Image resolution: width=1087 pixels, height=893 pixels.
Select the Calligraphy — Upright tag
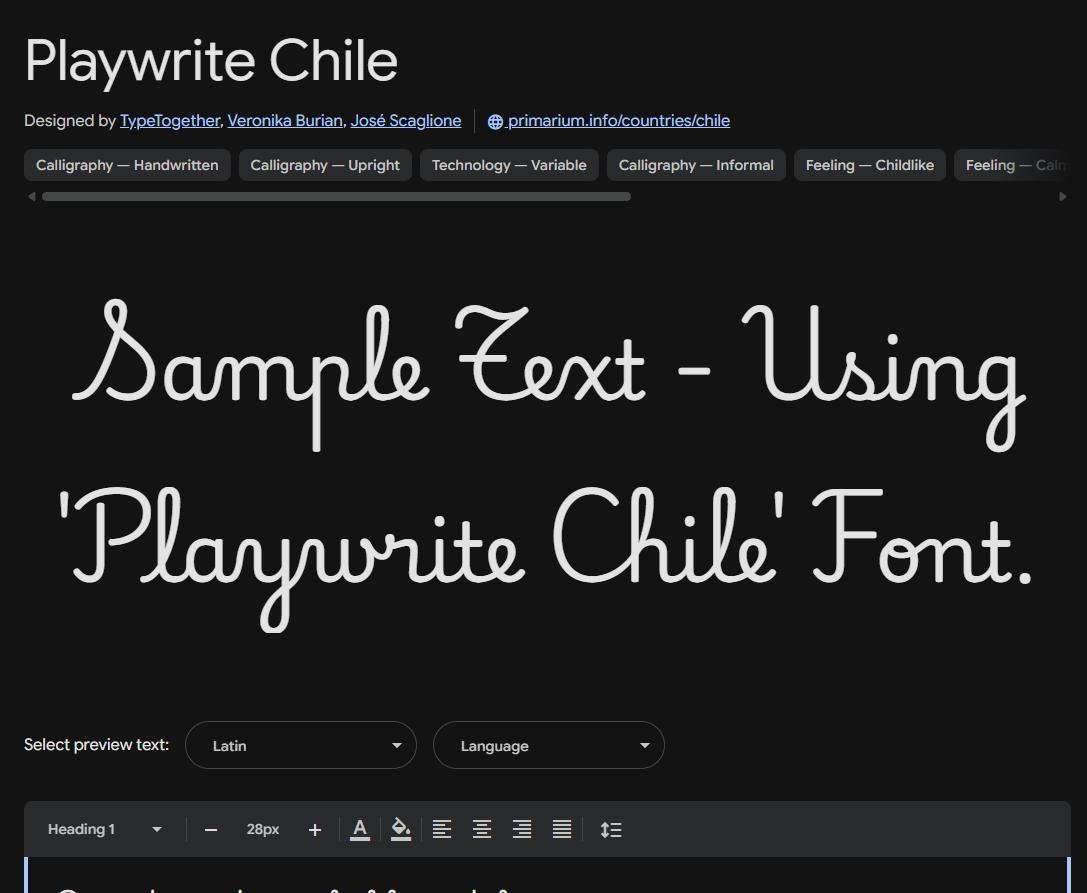point(325,165)
